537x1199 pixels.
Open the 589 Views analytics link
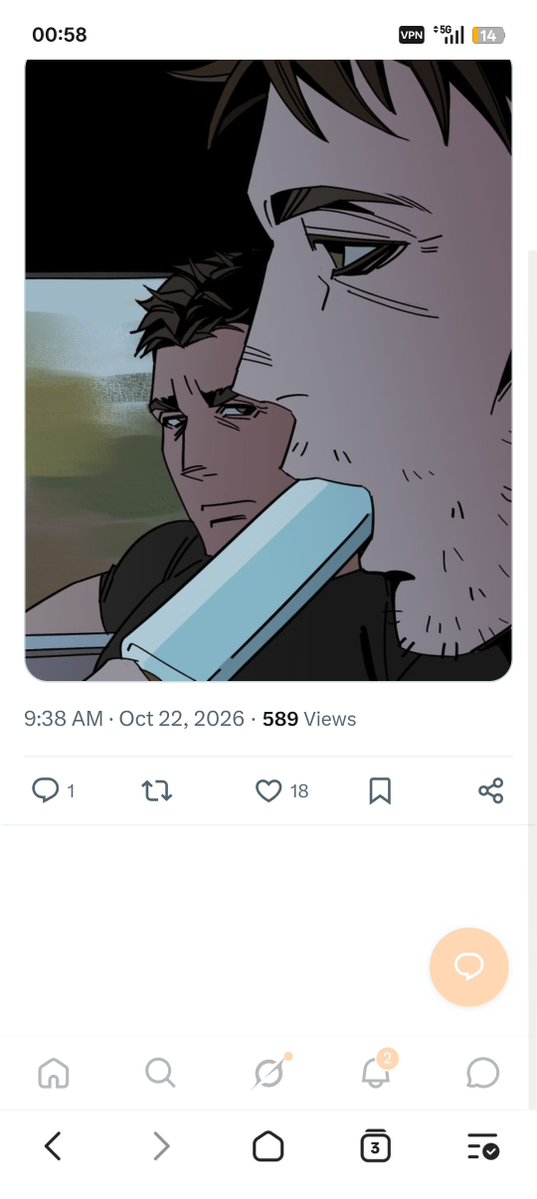tap(309, 719)
